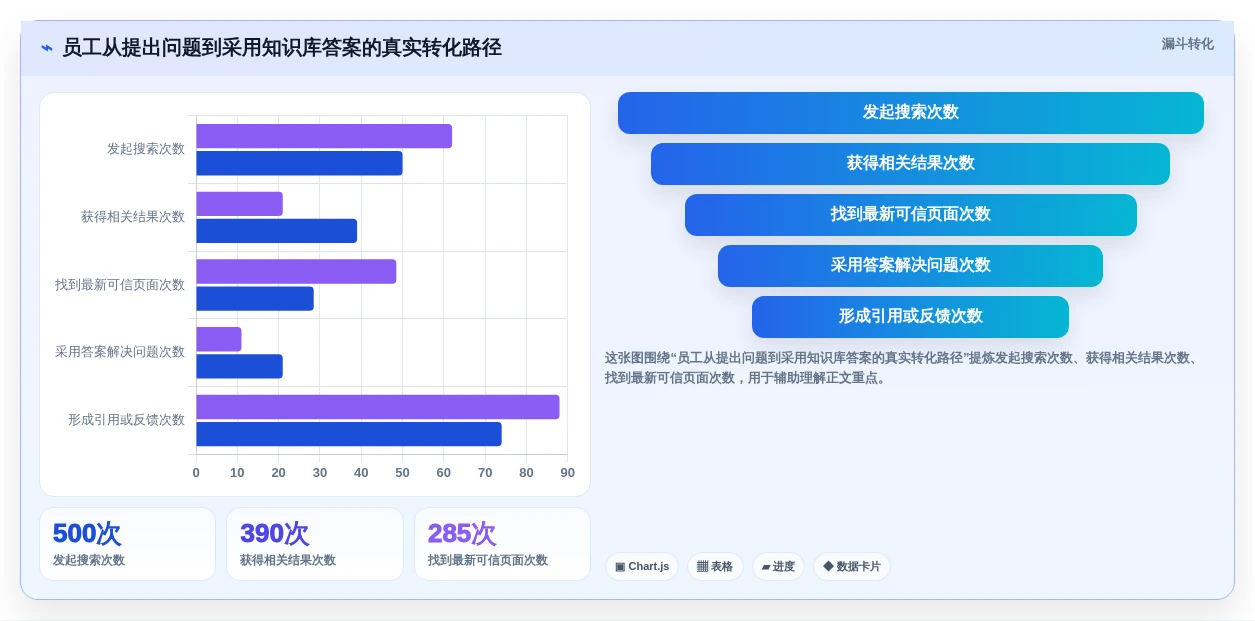Viewport: 1255px width, 621px height.
Task: Click the blue bar for 获得相关结果次数
Action: [x=276, y=231]
